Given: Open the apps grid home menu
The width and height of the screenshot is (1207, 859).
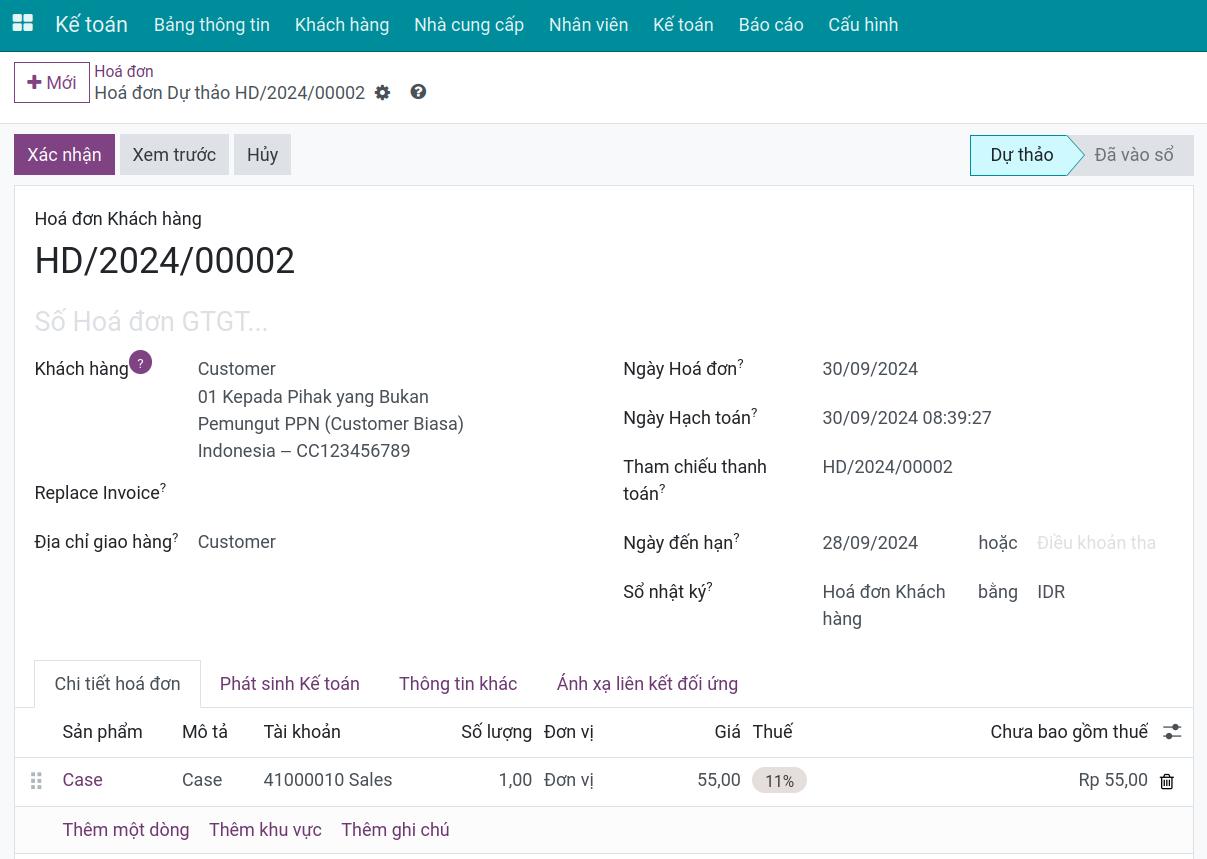Looking at the screenshot, I should (22, 24).
